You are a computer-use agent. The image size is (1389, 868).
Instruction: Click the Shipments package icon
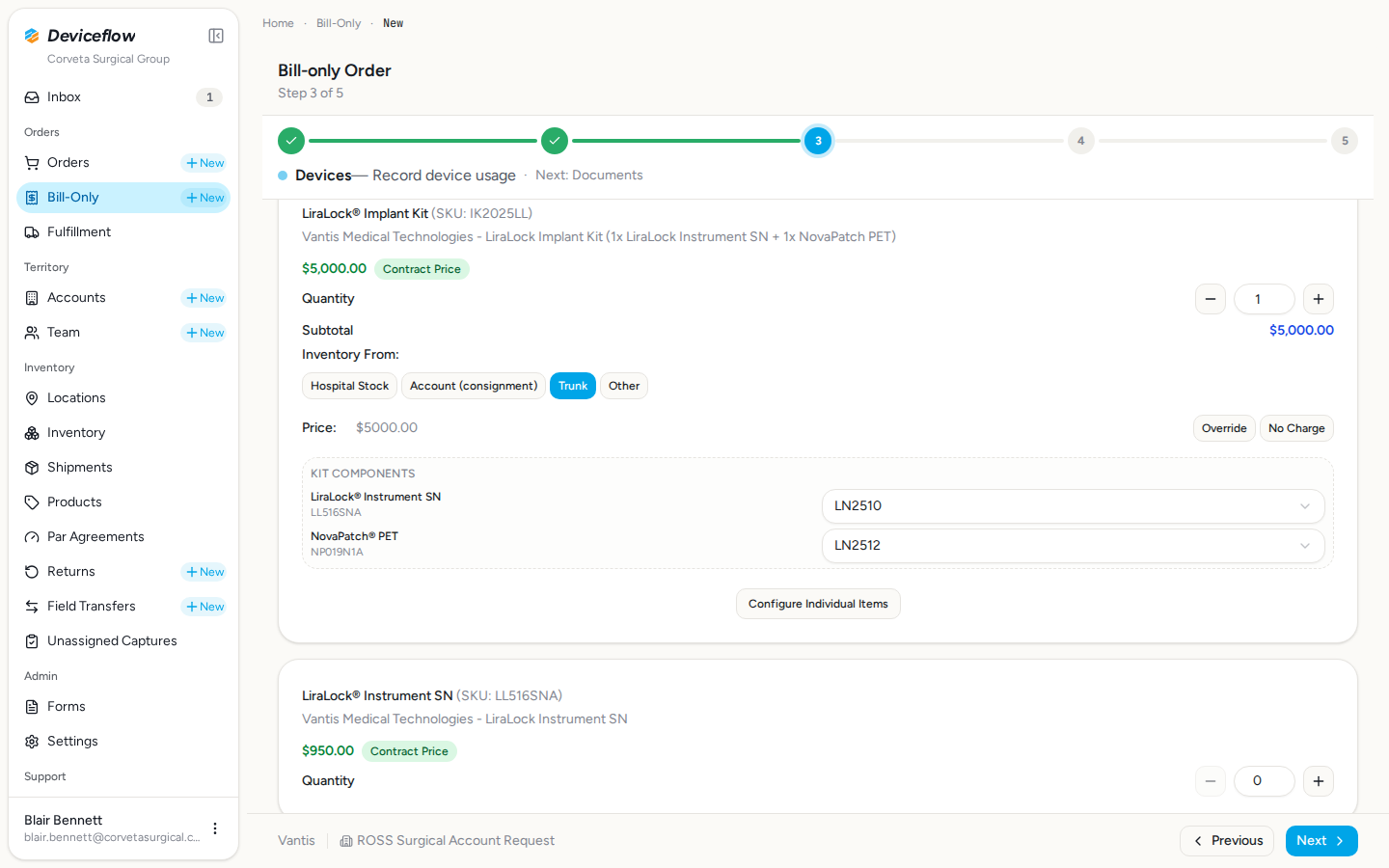point(32,468)
